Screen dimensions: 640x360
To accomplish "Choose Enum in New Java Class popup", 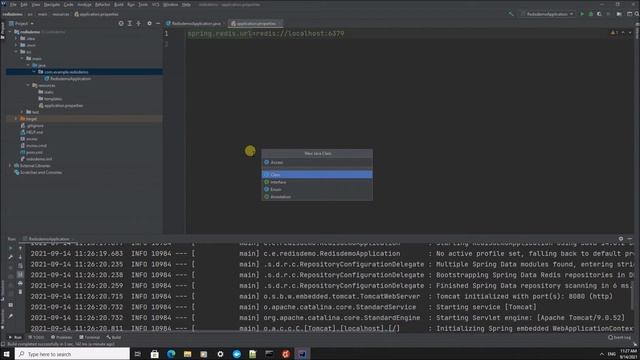I will click(317, 189).
